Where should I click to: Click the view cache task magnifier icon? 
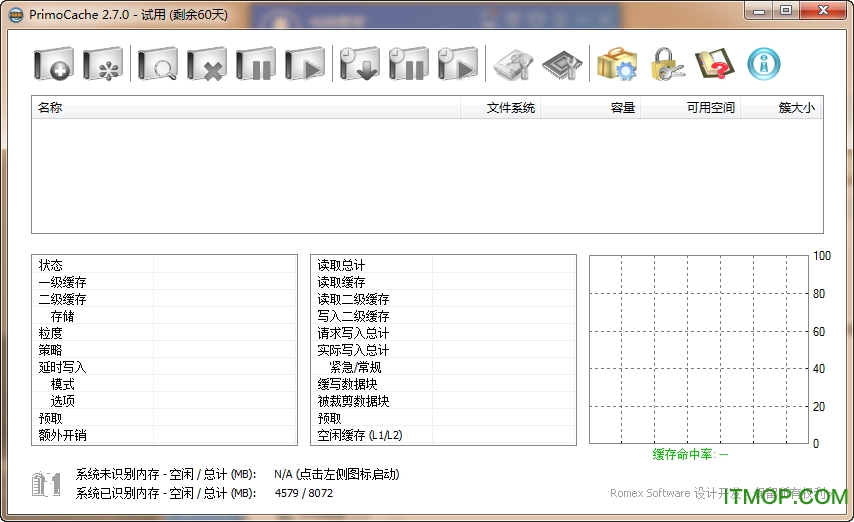point(157,64)
